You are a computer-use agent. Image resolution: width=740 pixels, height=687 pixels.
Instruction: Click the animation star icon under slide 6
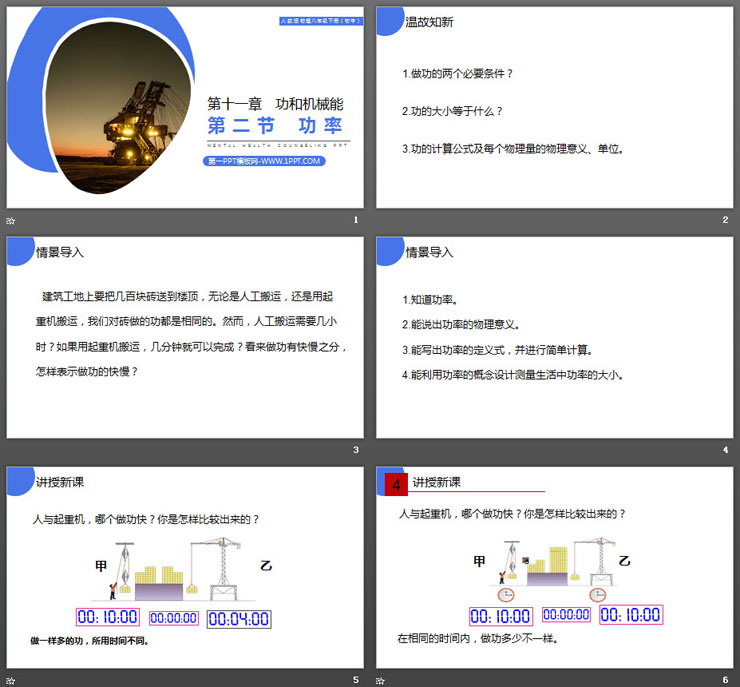pos(380,680)
